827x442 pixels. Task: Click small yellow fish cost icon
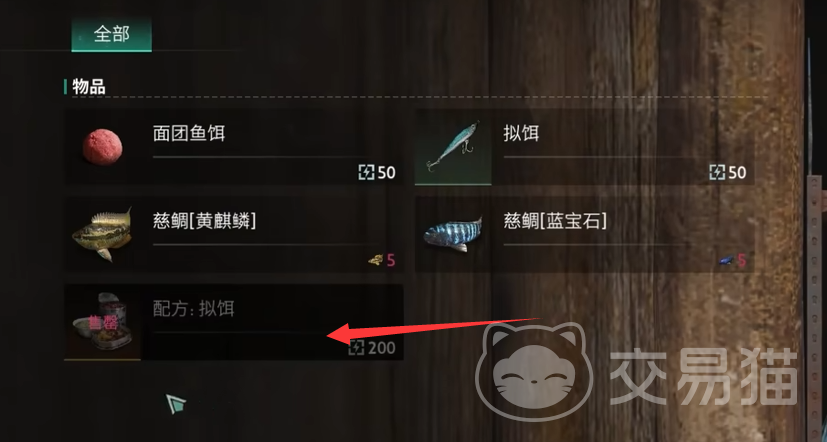pyautogui.click(x=375, y=260)
